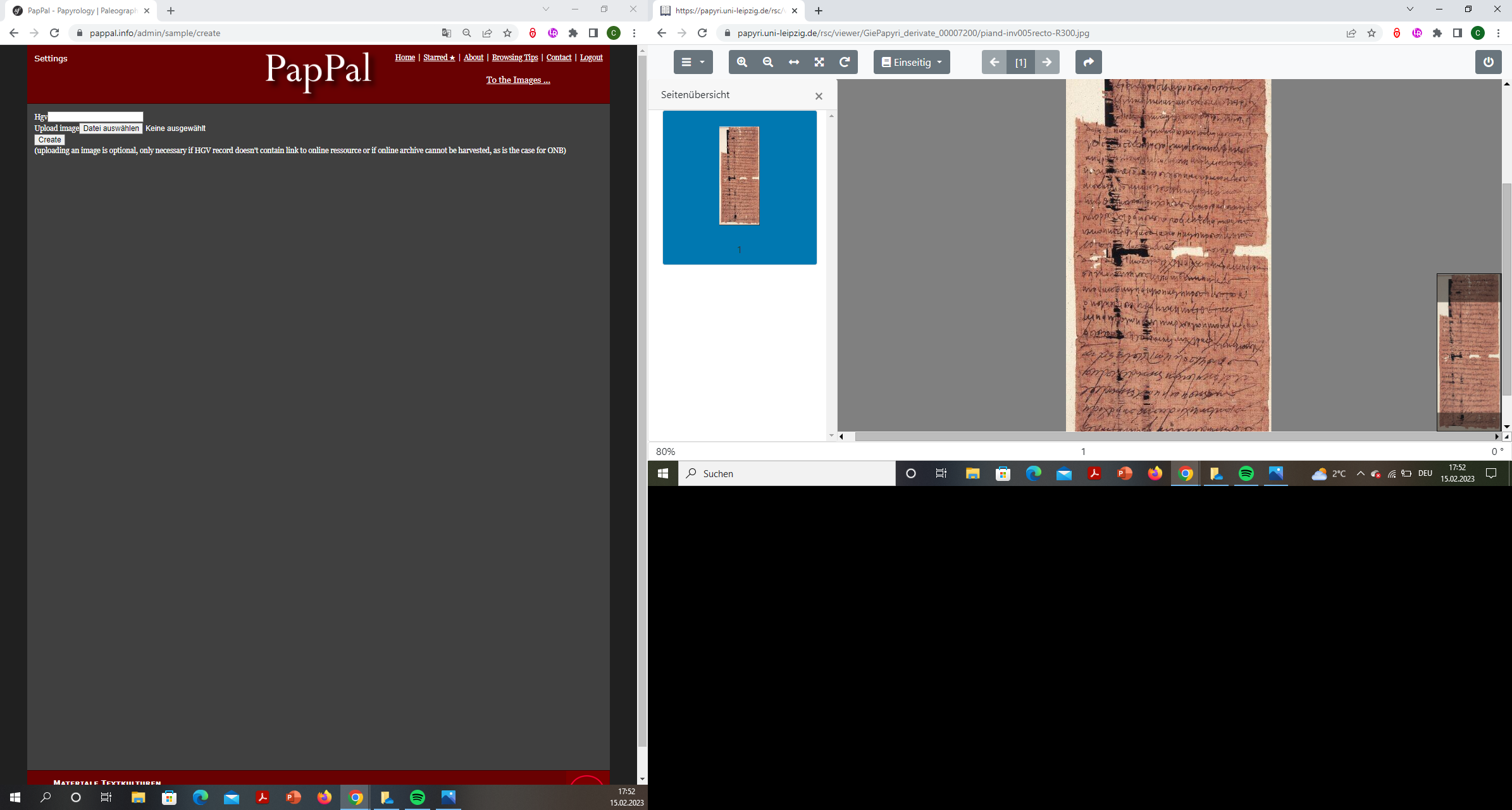The height and width of the screenshot is (810, 1512).
Task: Click the share arrow button in viewer
Action: coord(1088,62)
